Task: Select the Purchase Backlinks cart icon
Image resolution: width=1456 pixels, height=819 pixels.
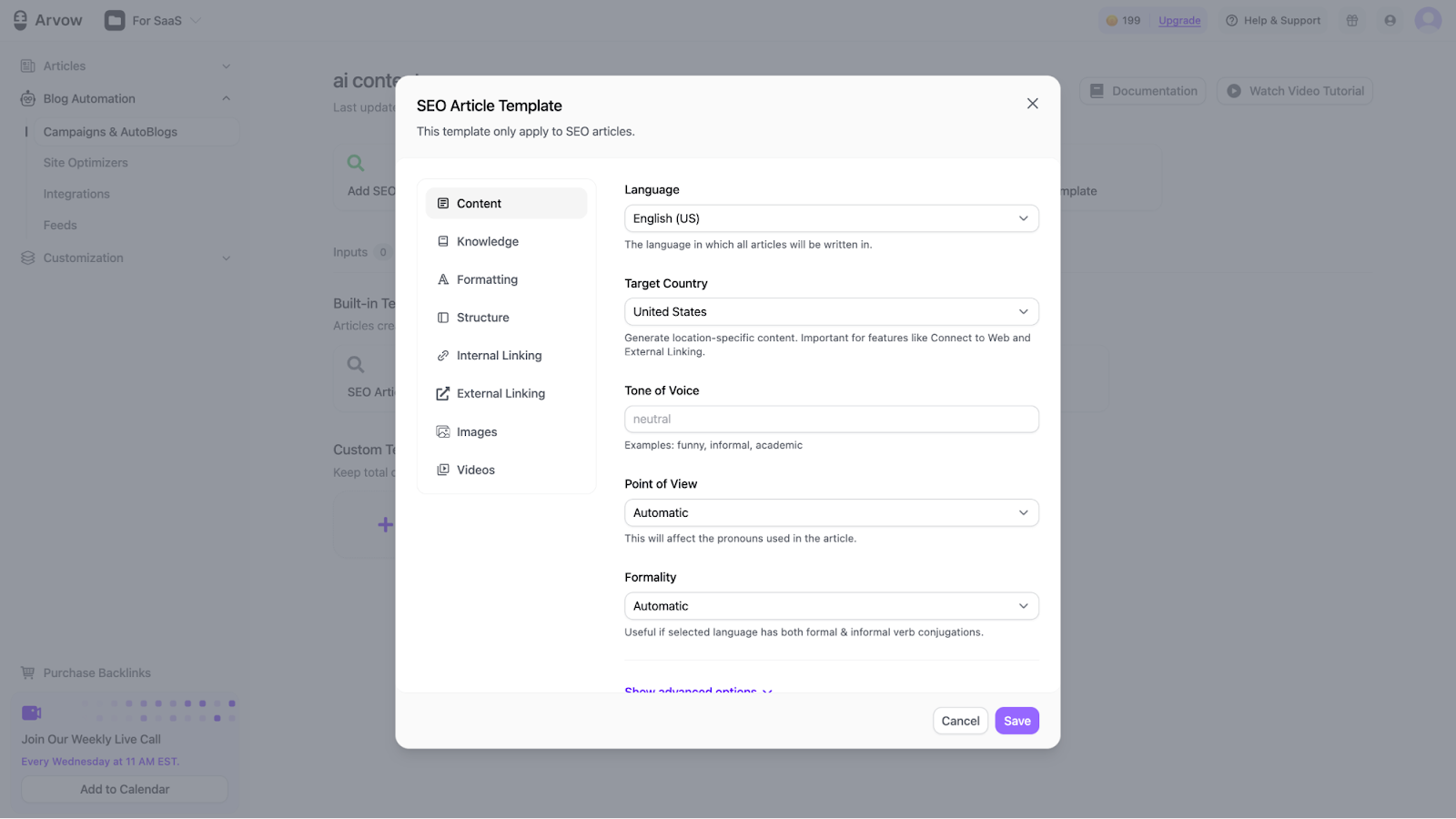Action: [27, 672]
